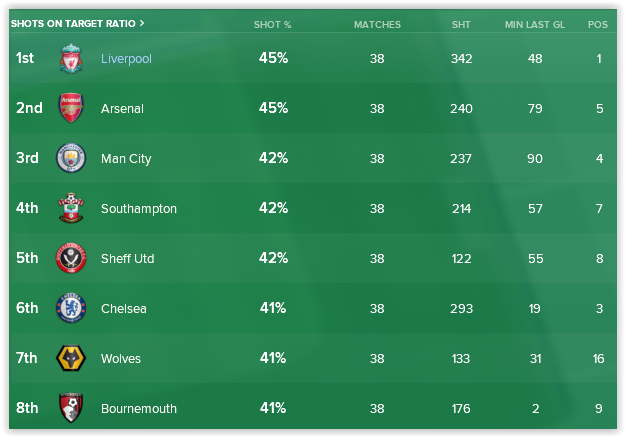Sort by the MATCHES column header
The height and width of the screenshot is (437, 625).
377,23
